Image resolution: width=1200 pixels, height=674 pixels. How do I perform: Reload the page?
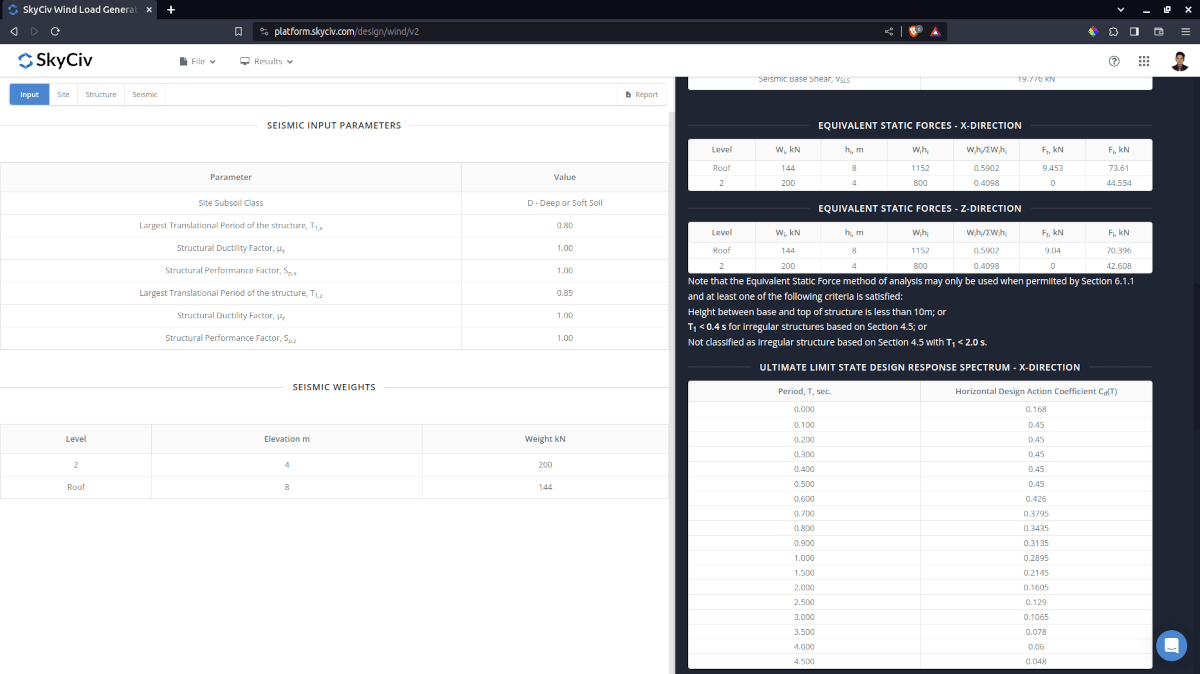tap(55, 31)
